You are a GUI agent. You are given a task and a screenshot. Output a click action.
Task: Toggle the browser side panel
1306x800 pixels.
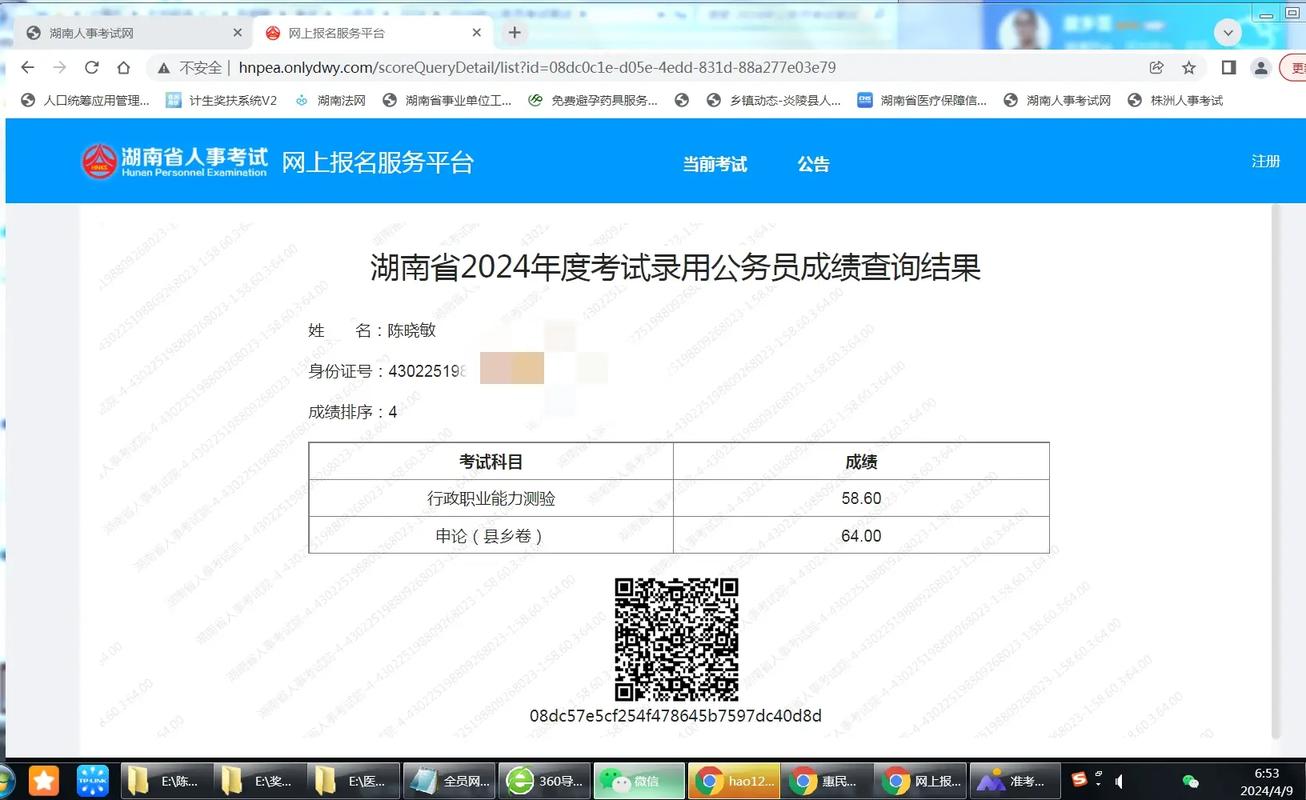click(x=1227, y=68)
